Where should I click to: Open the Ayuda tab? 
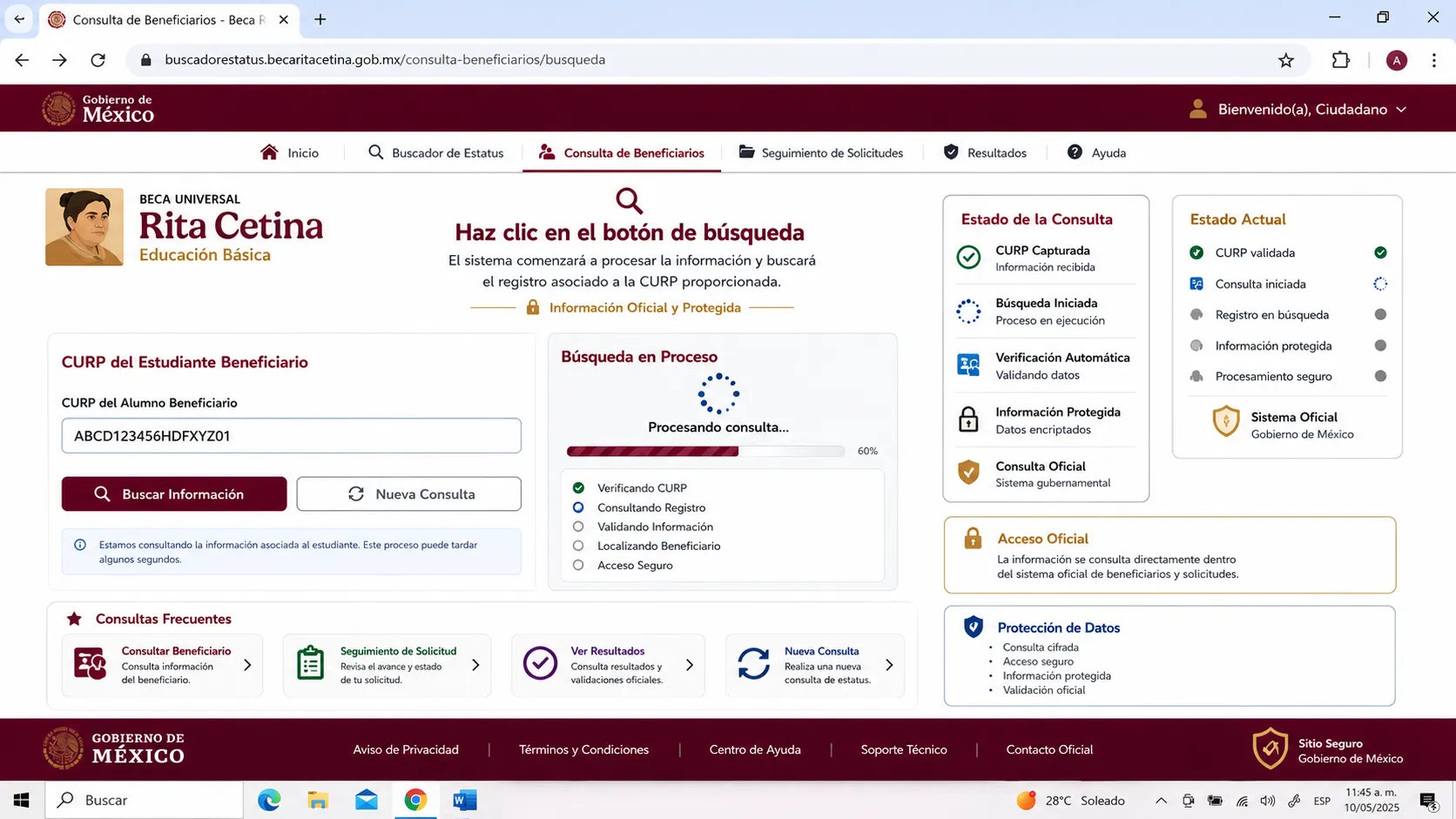[1096, 152]
